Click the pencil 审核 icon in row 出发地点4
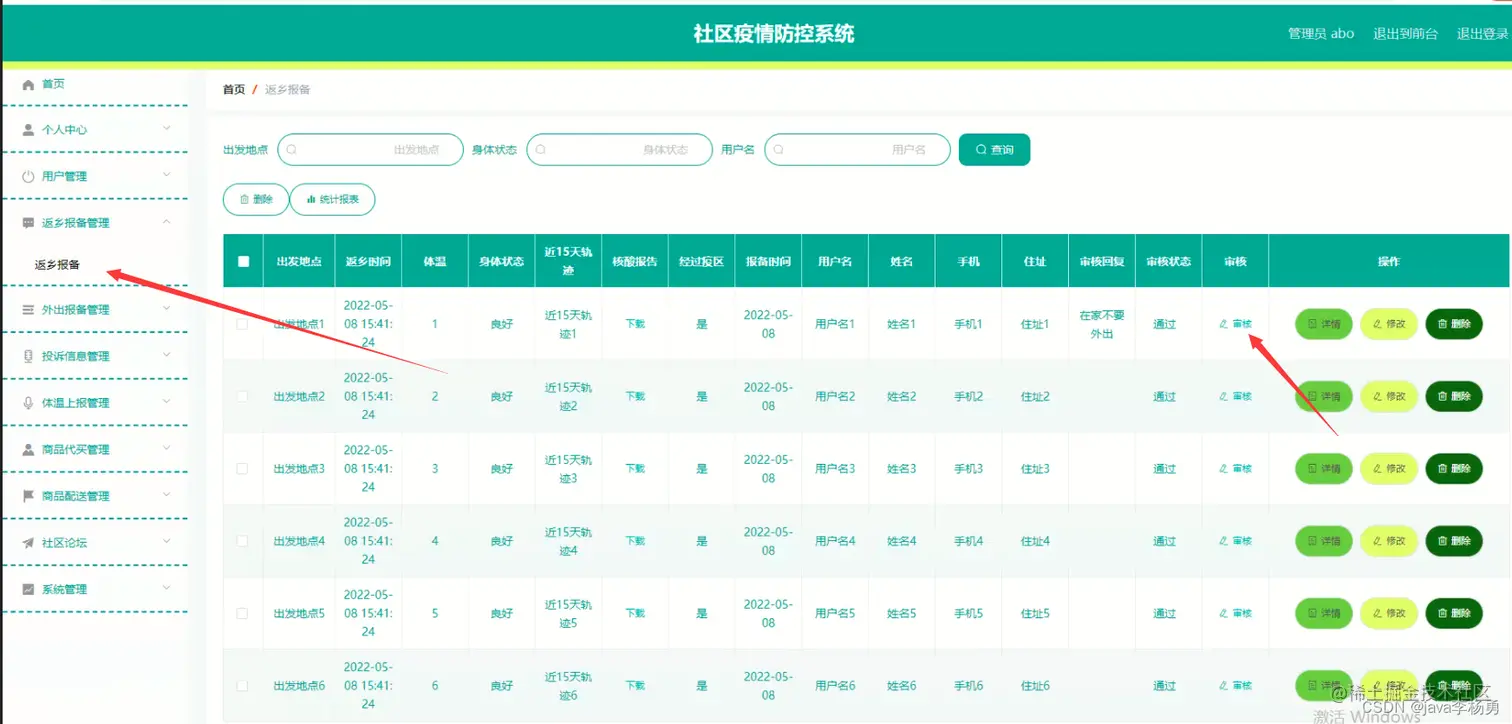The image size is (1512, 724). tap(1224, 541)
